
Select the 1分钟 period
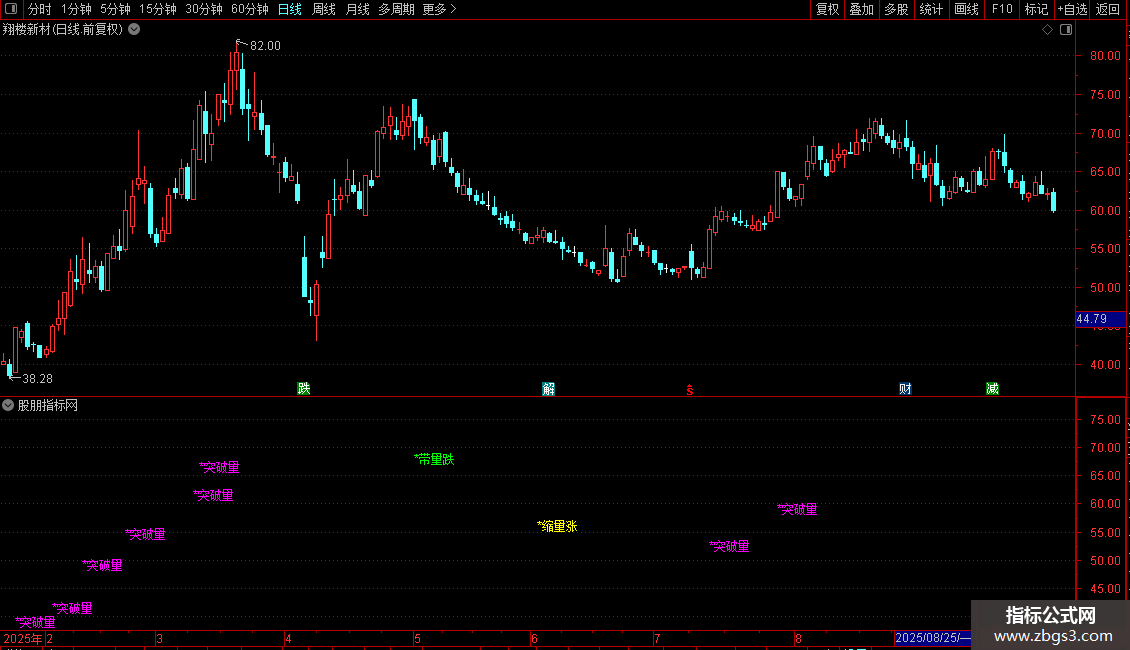76,9
